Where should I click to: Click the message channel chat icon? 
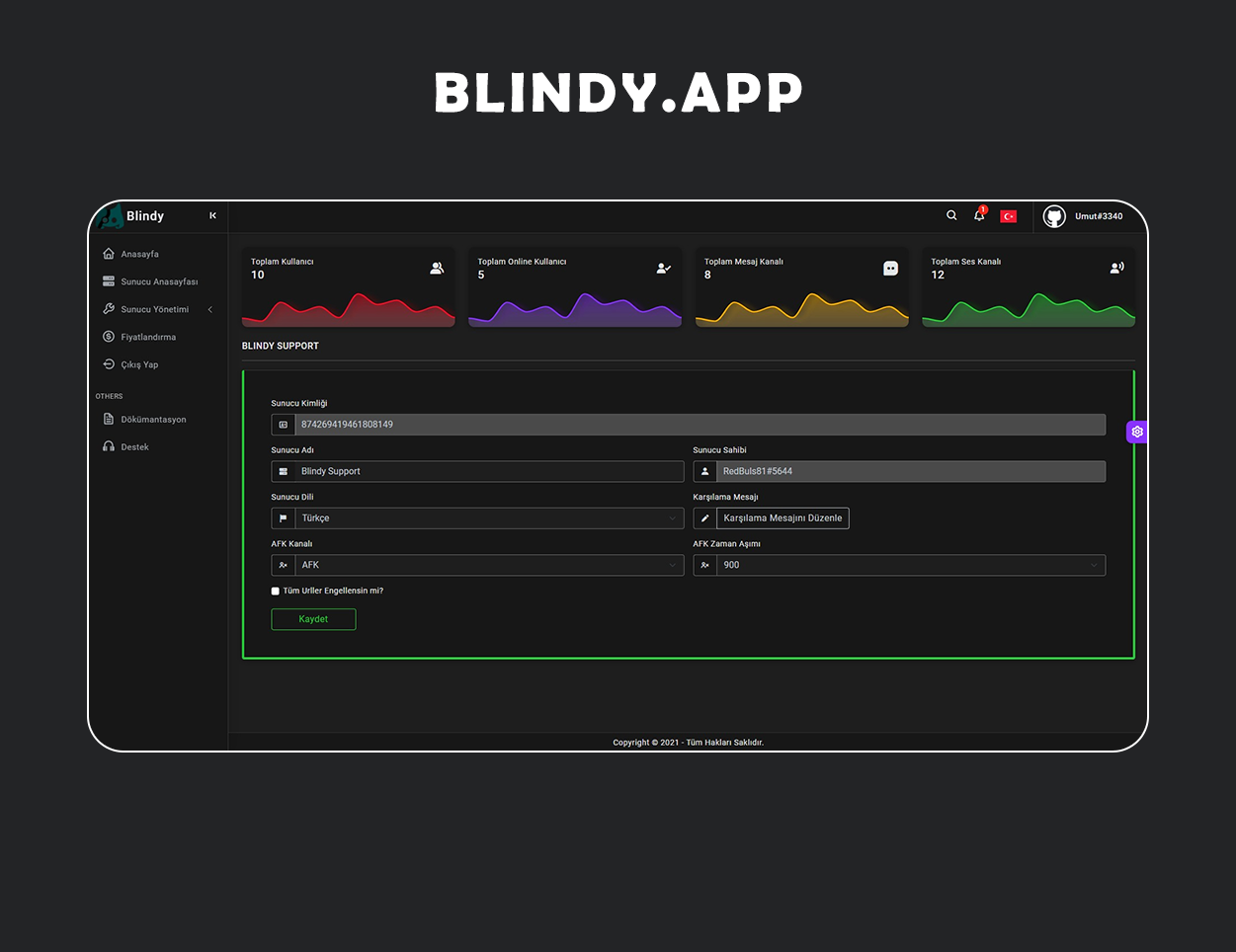(890, 269)
